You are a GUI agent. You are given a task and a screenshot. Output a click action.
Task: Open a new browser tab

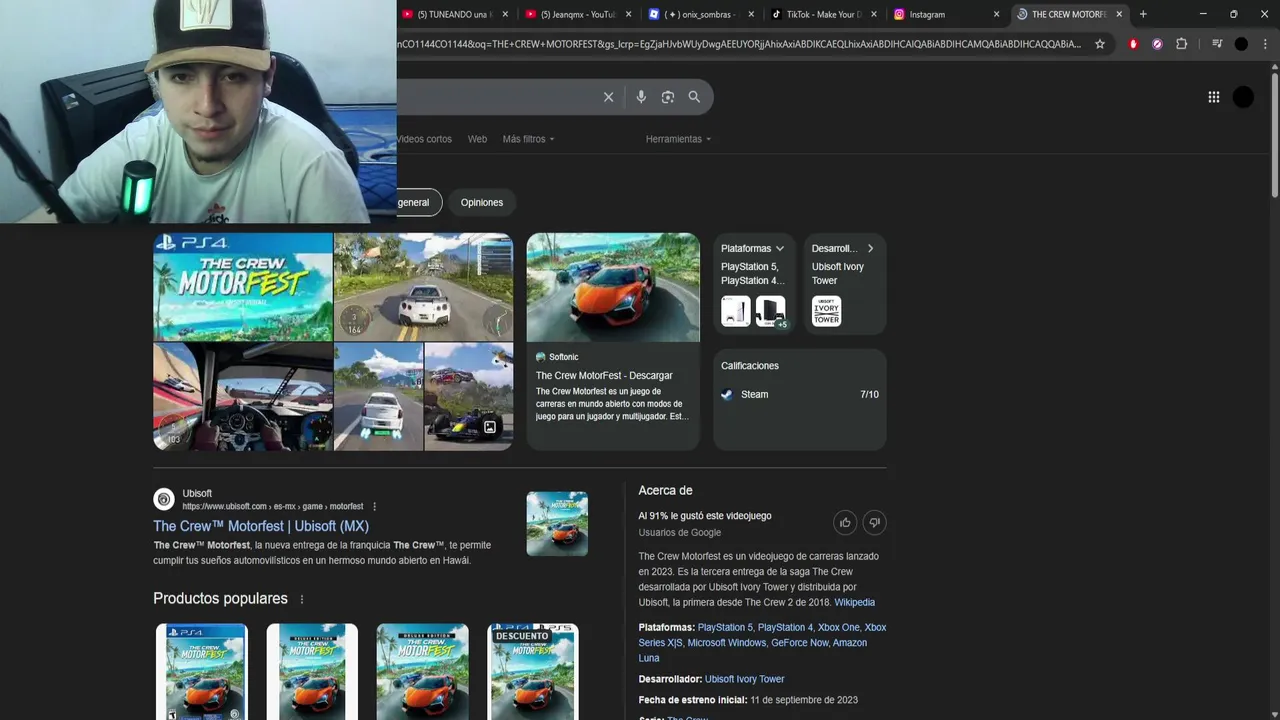pos(1143,14)
